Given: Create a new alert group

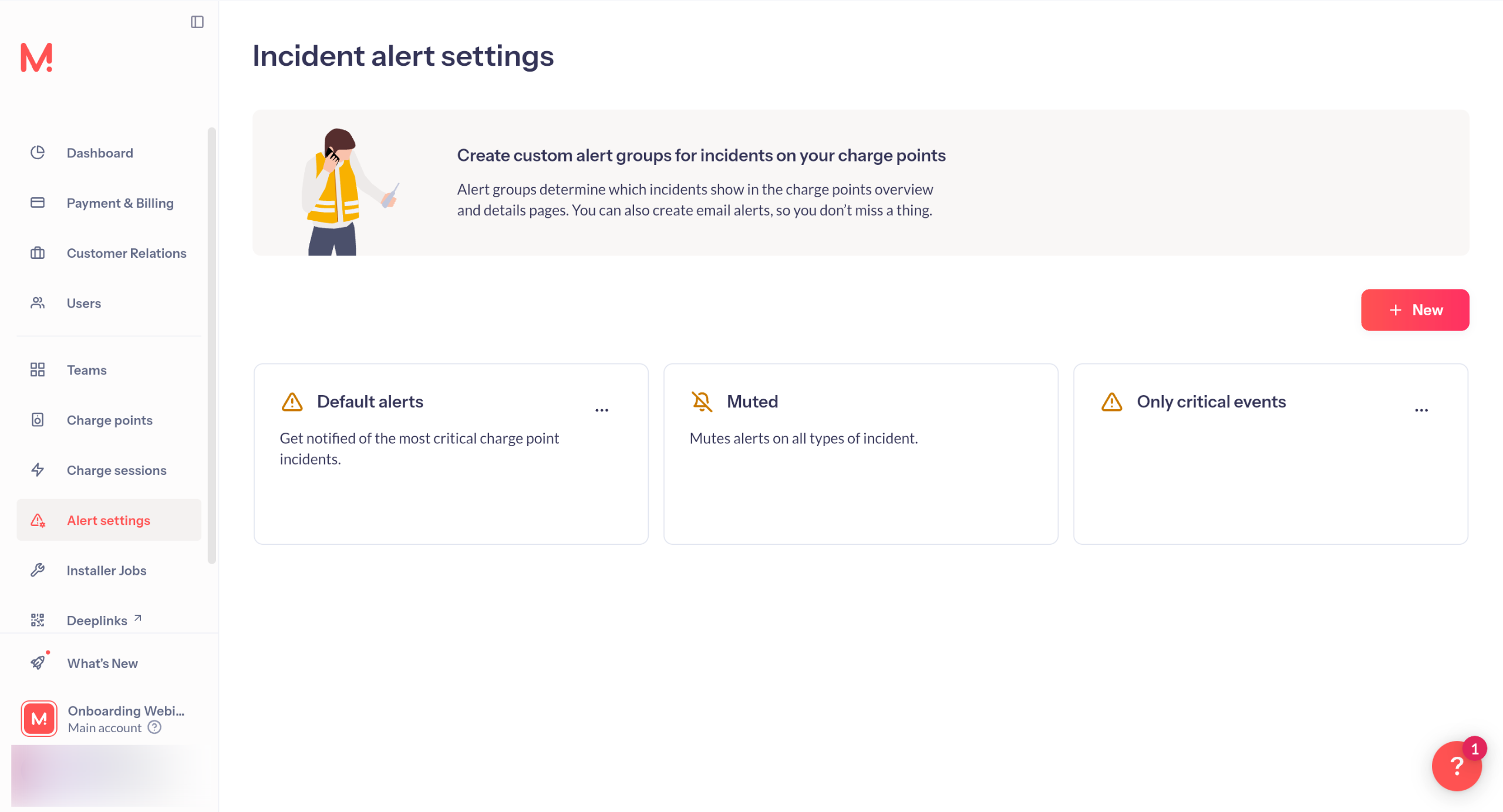Looking at the screenshot, I should [1415, 310].
